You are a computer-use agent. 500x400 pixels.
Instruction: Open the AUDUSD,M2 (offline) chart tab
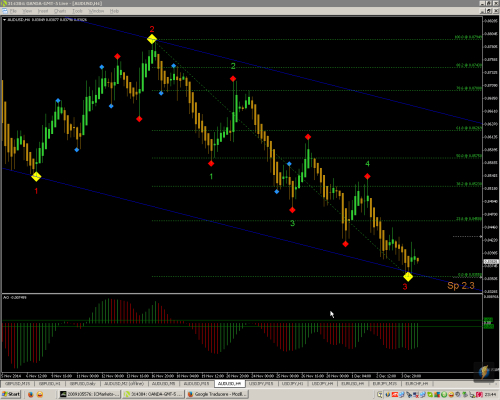click(x=124, y=384)
